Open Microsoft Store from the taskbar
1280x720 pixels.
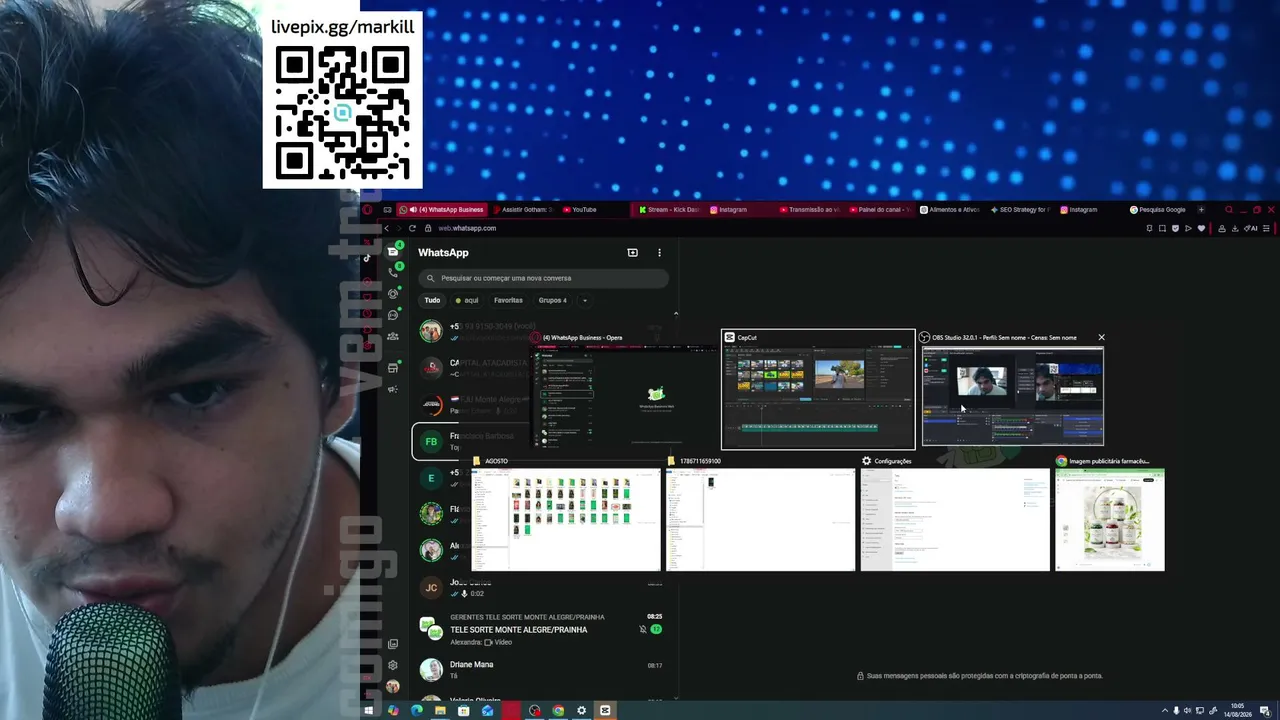pyautogui.click(x=464, y=711)
